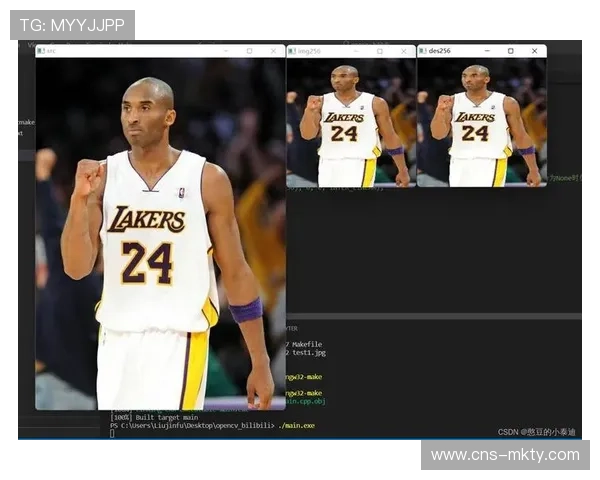Screen dimensions: 600x480
Task: Focus the src window title bar
Action: point(130,51)
